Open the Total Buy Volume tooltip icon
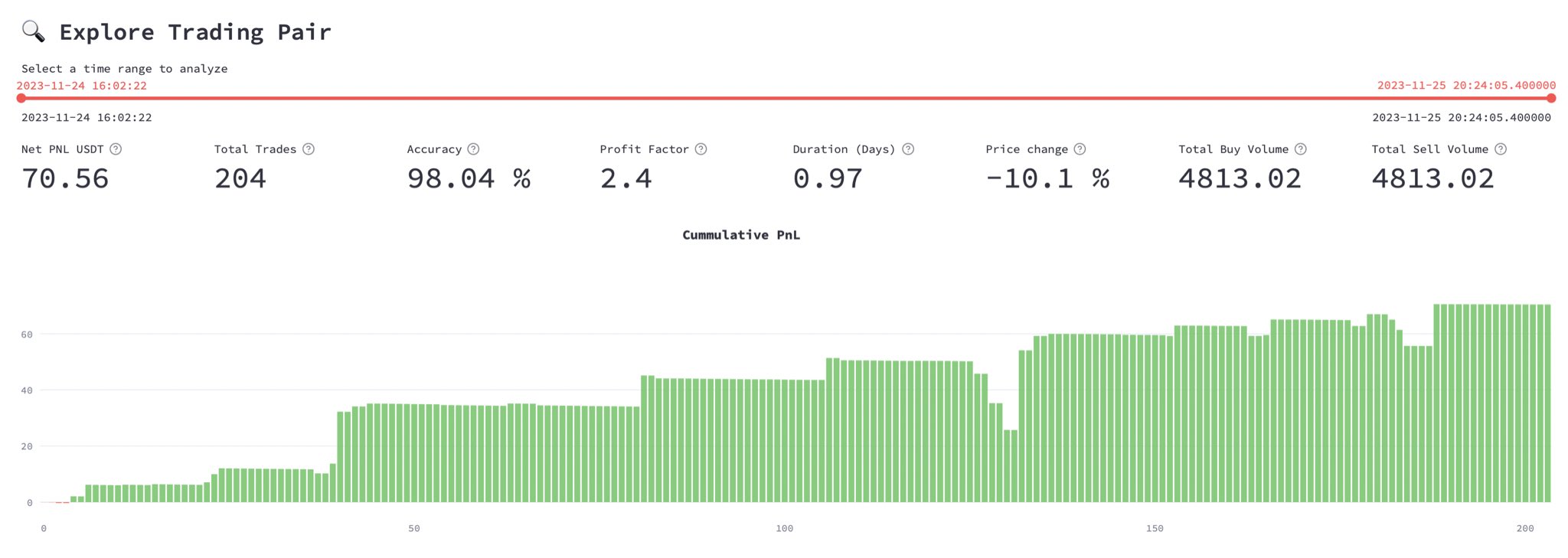This screenshot has height=558, width=1568. pos(1301,149)
